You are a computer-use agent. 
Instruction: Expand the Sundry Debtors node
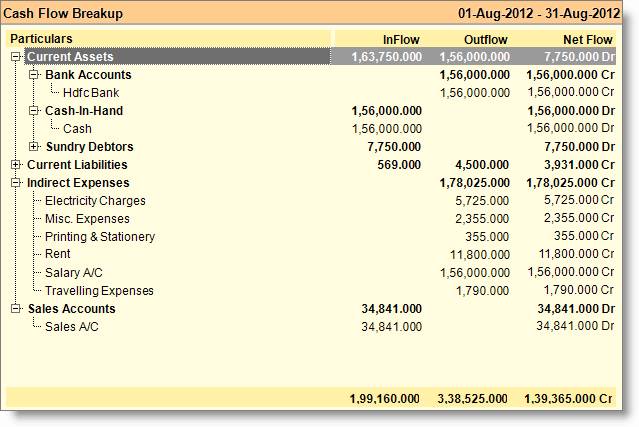tap(34, 146)
